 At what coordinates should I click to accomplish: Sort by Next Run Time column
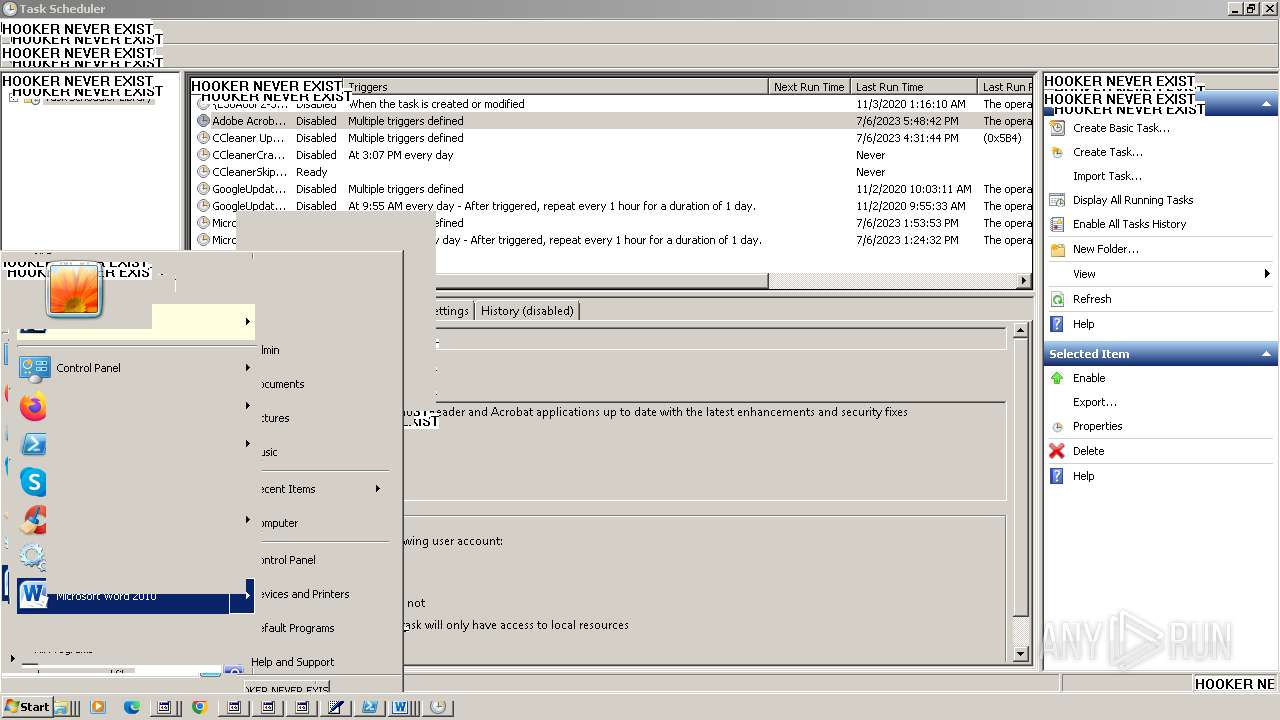(x=809, y=87)
